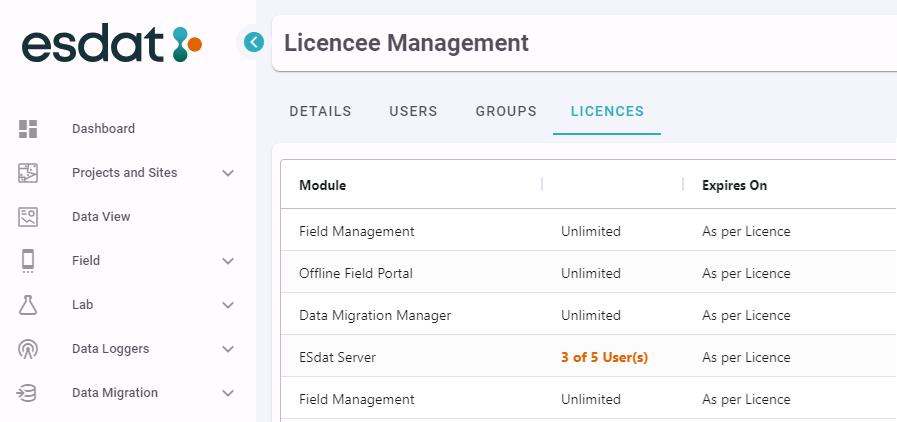
Task: Click the Lab flask icon
Action: tap(27, 305)
